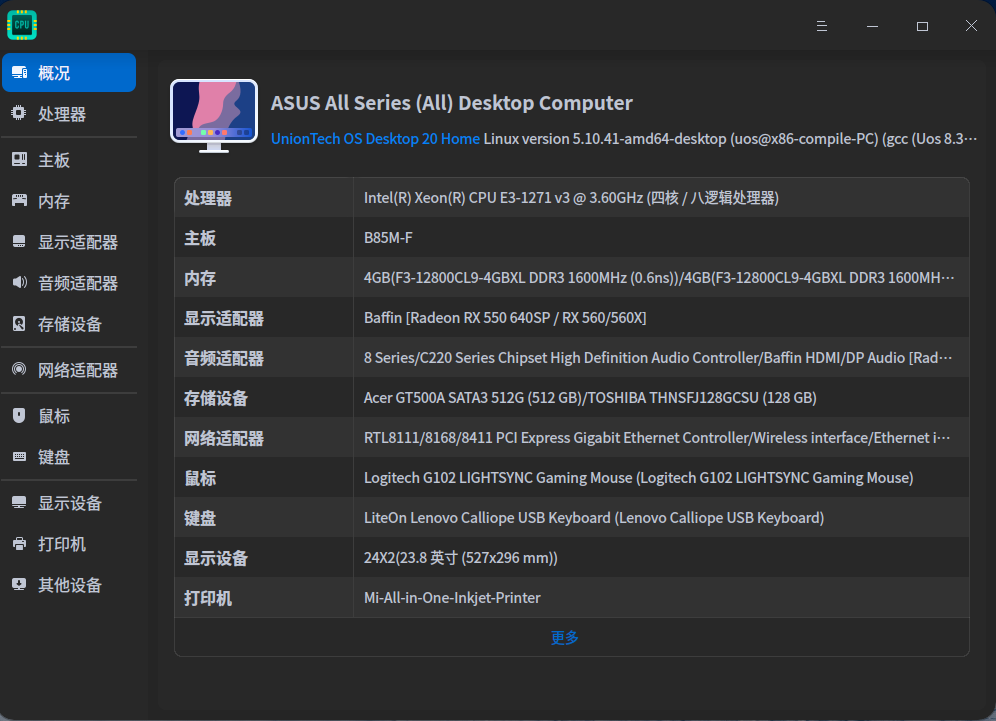The width and height of the screenshot is (996, 721).
Task: Click the 显示设备 monitor sidebar icon
Action: 19,502
